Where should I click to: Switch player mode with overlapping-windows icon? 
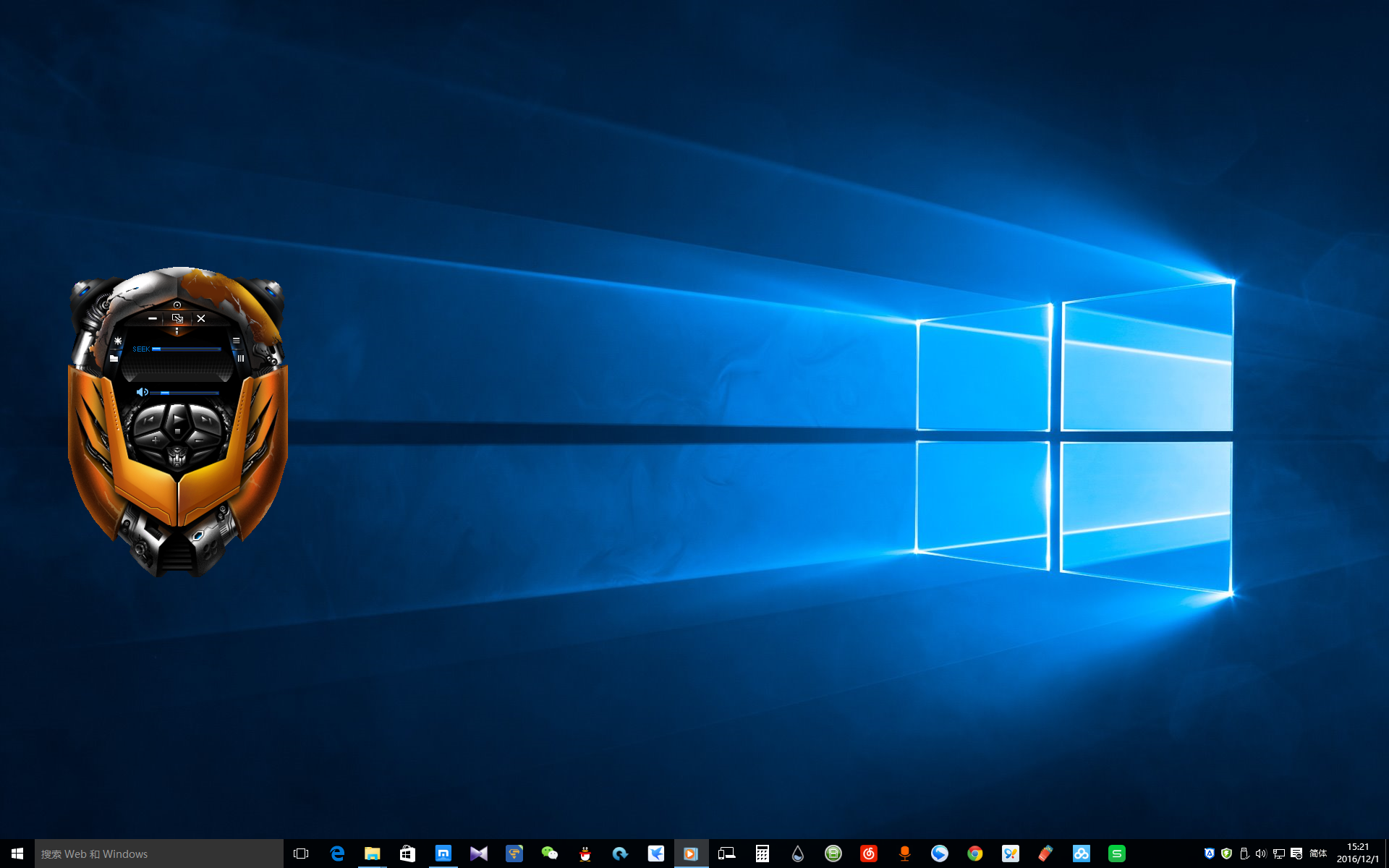[x=177, y=318]
